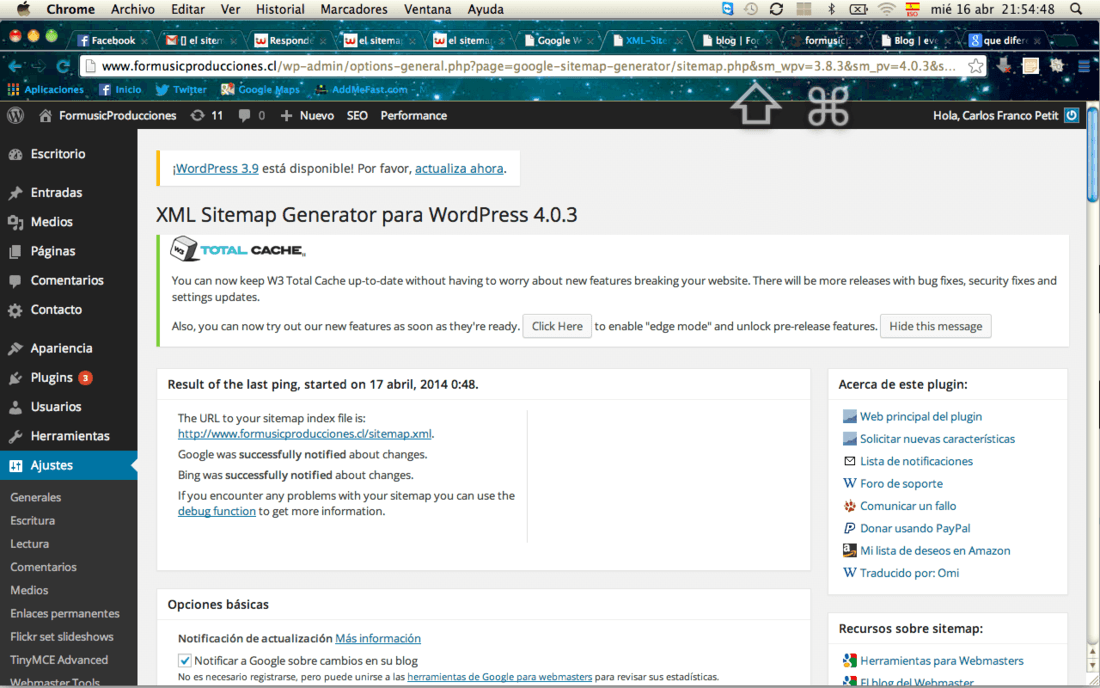Open Herramientas para Webmasters link

941,661
